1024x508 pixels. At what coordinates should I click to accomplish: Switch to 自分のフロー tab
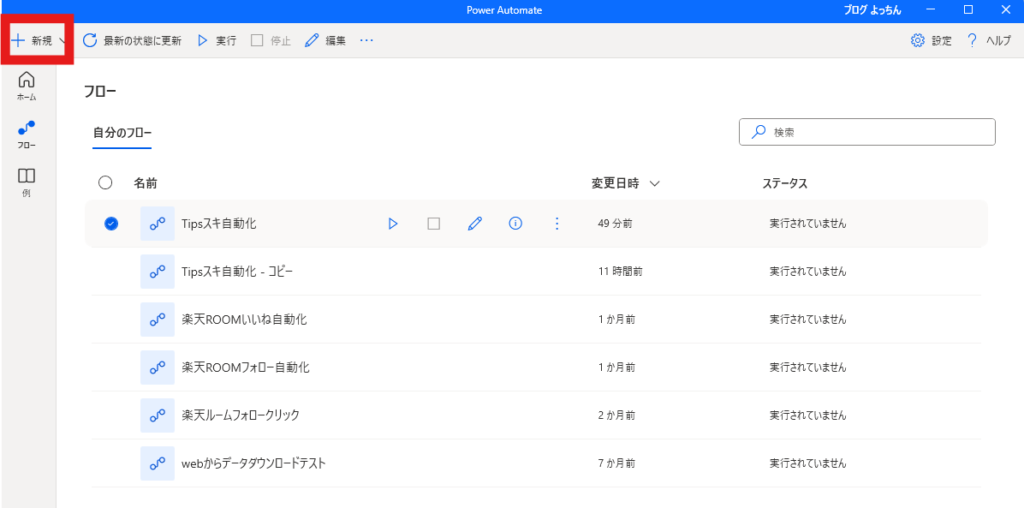(x=122, y=133)
